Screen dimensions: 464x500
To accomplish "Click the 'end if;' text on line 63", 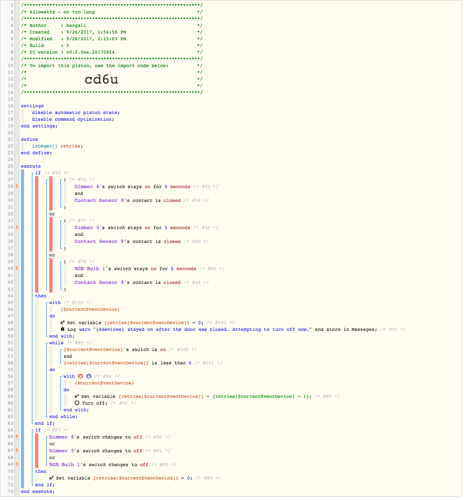I will pyautogui.click(x=45, y=424).
